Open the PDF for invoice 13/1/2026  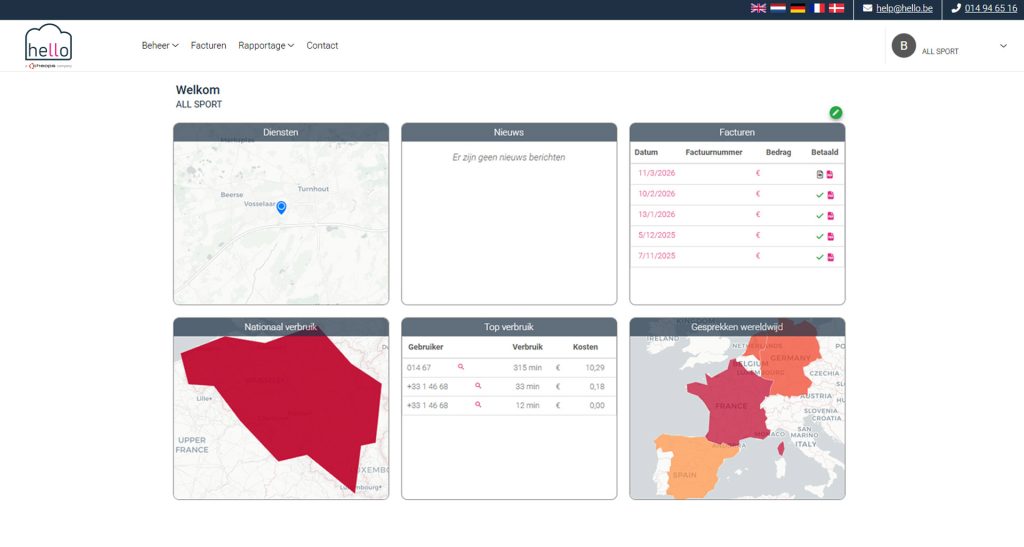[x=831, y=216]
